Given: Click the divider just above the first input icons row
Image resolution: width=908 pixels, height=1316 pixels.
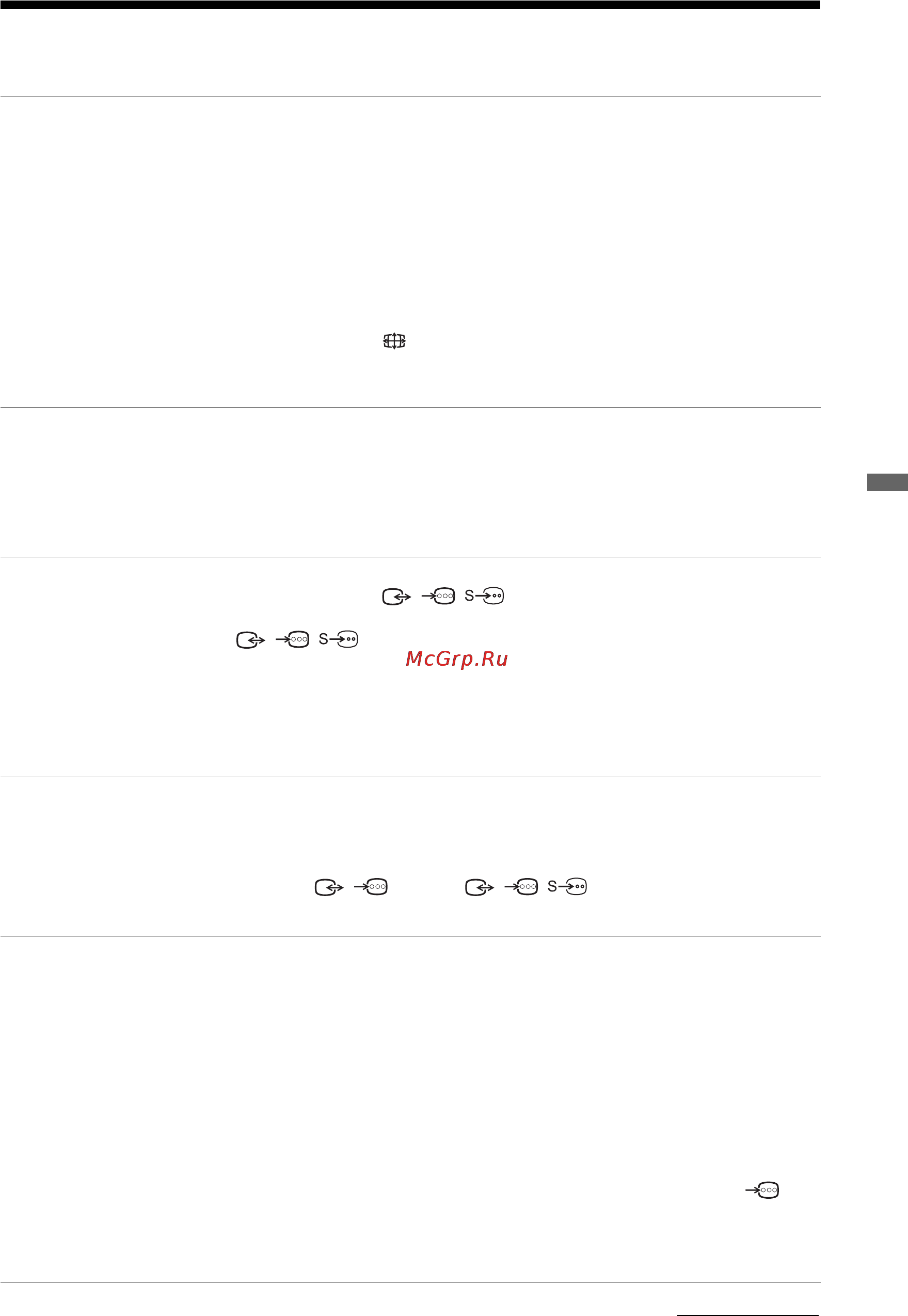Looking at the screenshot, I should (x=410, y=557).
